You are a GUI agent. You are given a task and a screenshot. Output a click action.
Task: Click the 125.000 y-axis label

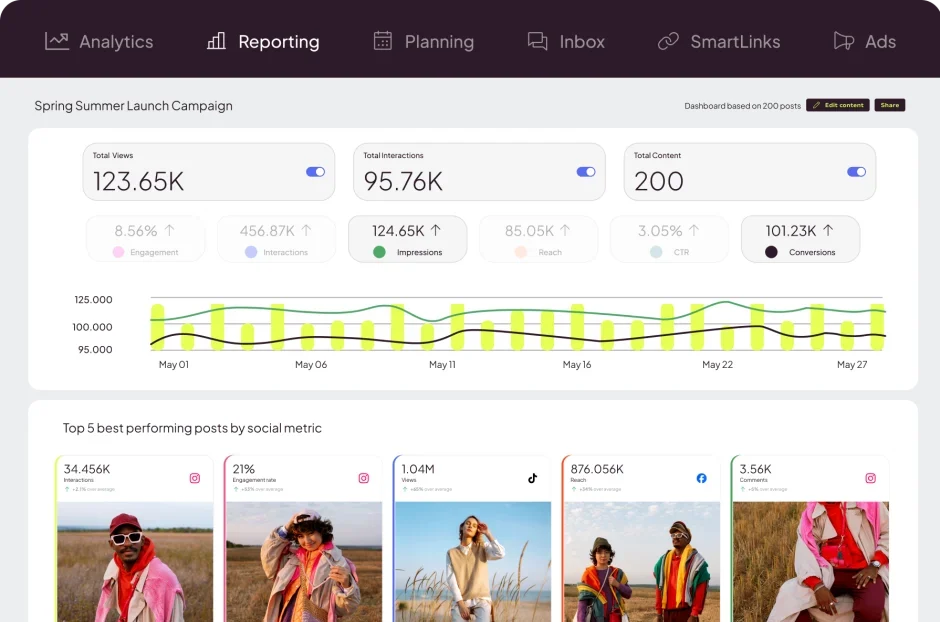coord(93,300)
